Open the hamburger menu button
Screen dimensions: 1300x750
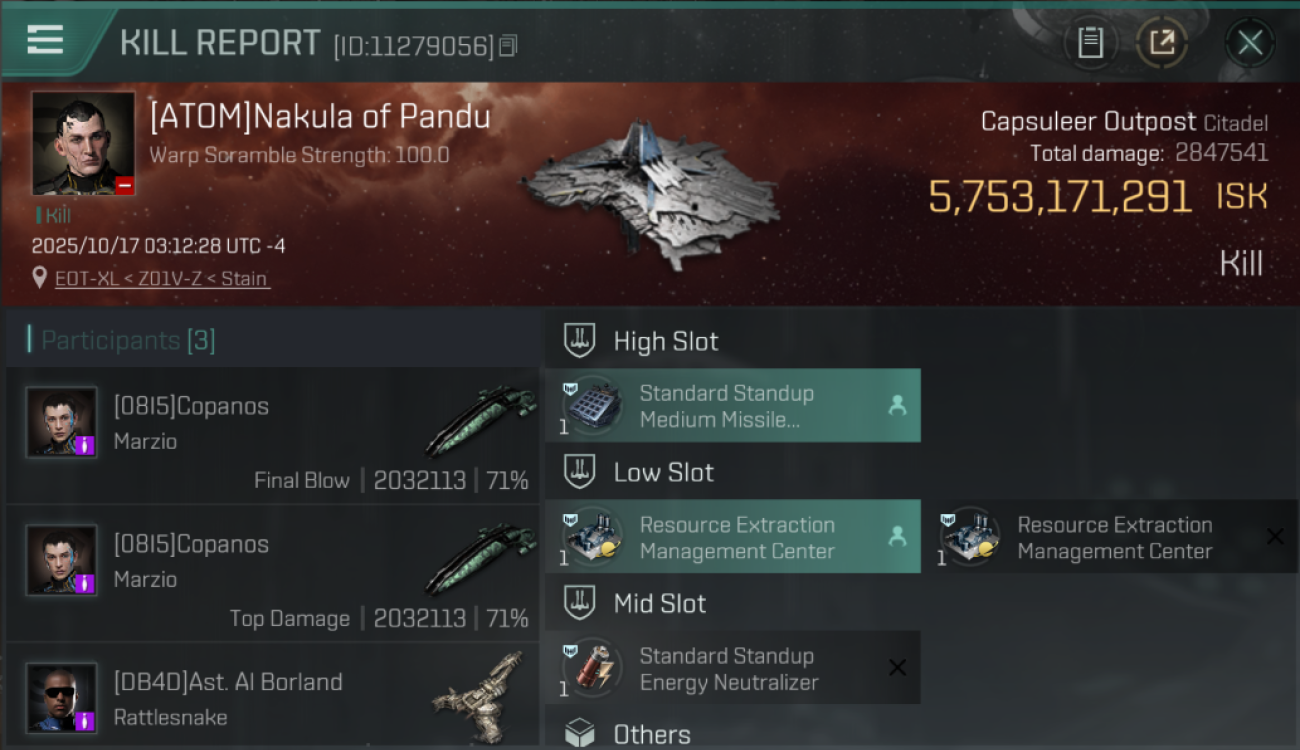[45, 40]
